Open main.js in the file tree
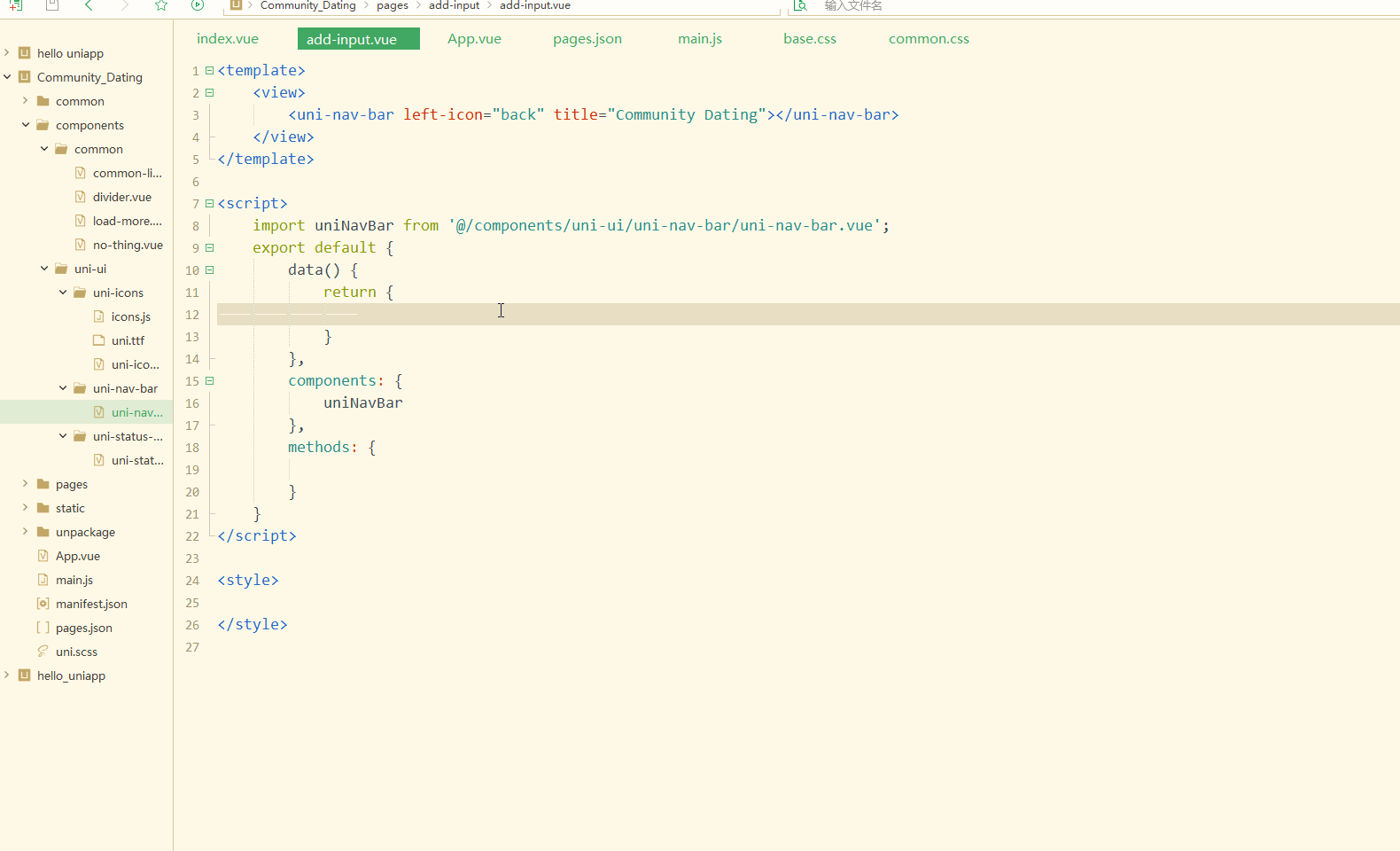This screenshot has width=1400, height=851. 74,580
